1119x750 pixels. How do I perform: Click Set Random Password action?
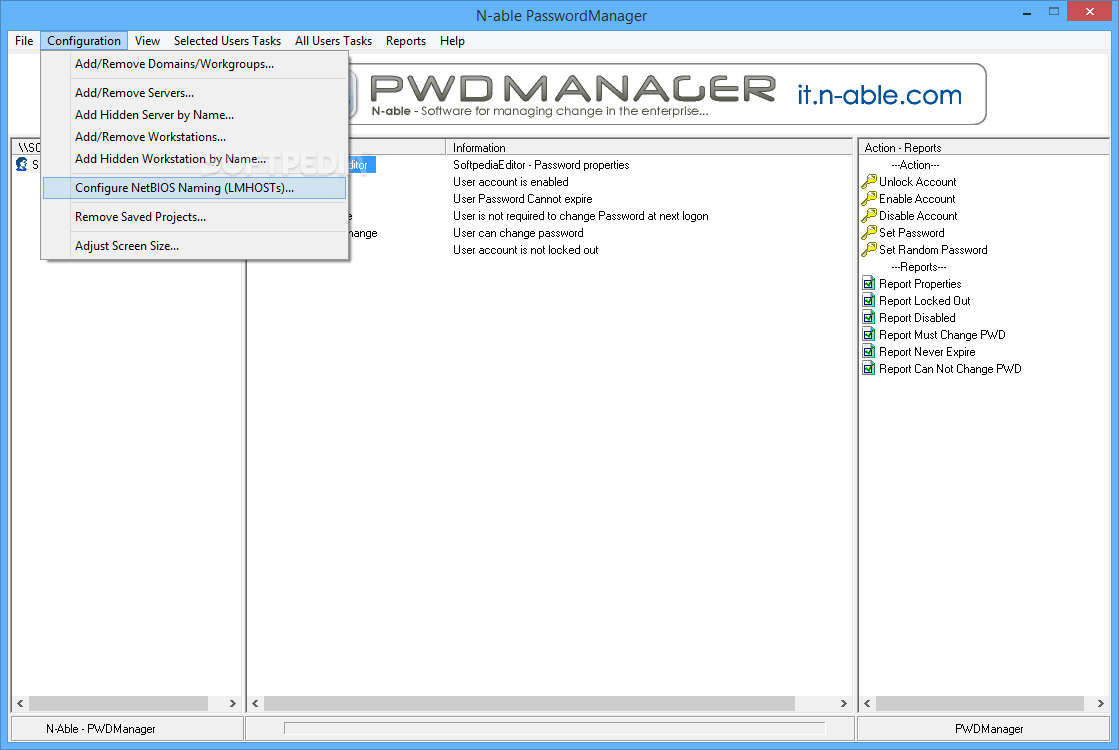(x=933, y=250)
